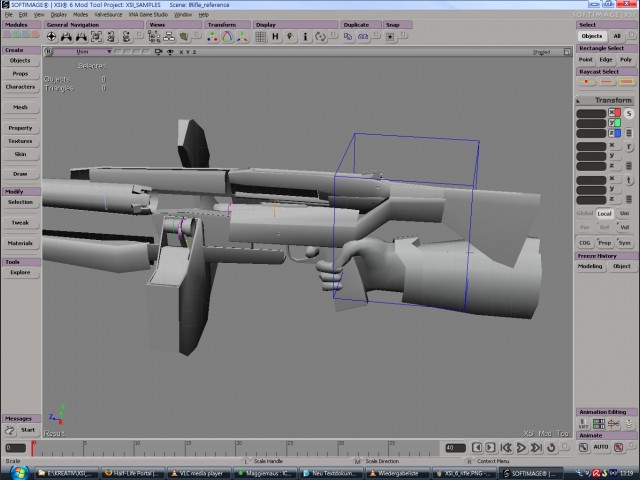The image size is (640, 480).
Task: Toggle COG transform option
Action: coord(584,243)
